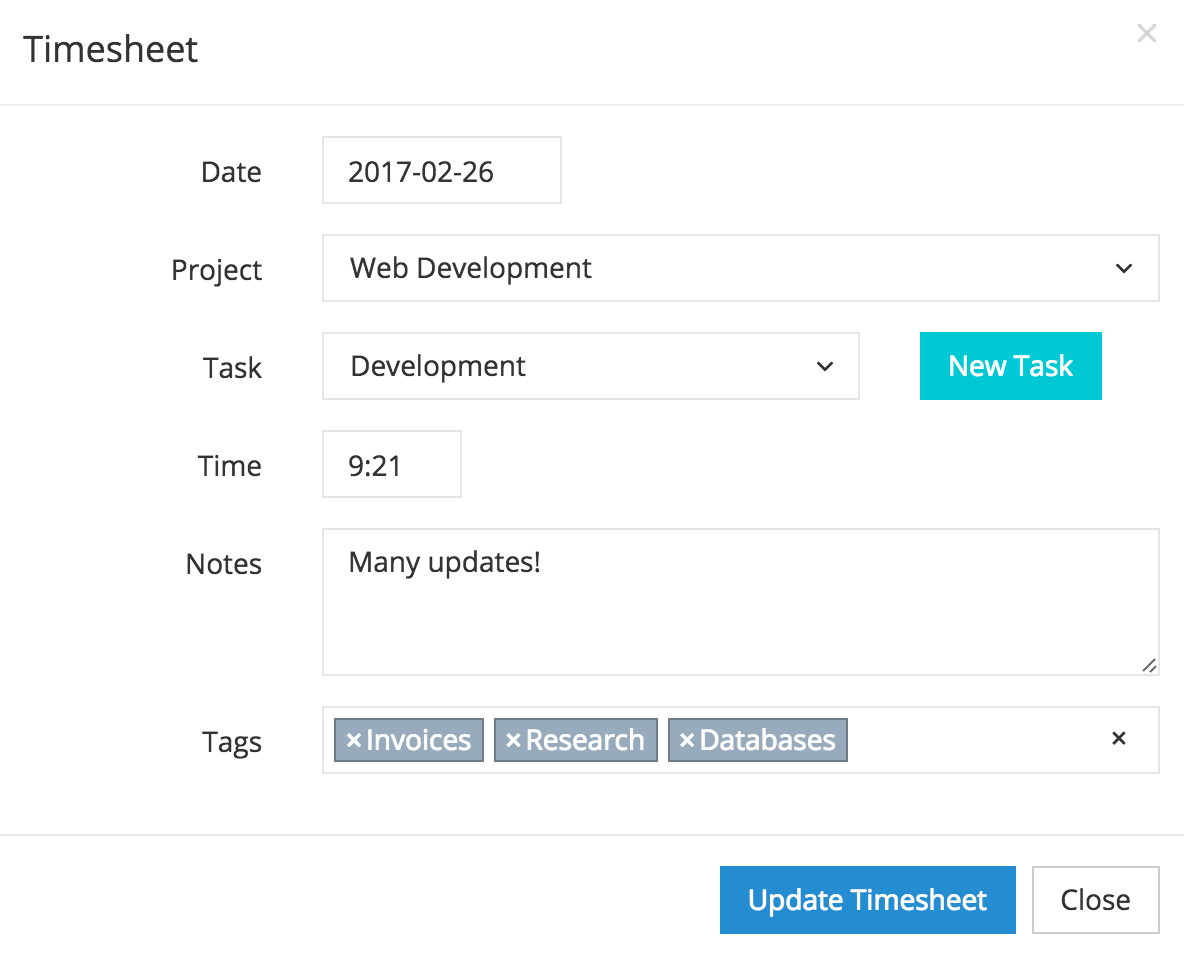Open the Project dropdown showing Web Development
This screenshot has width=1184, height=956.
740,268
